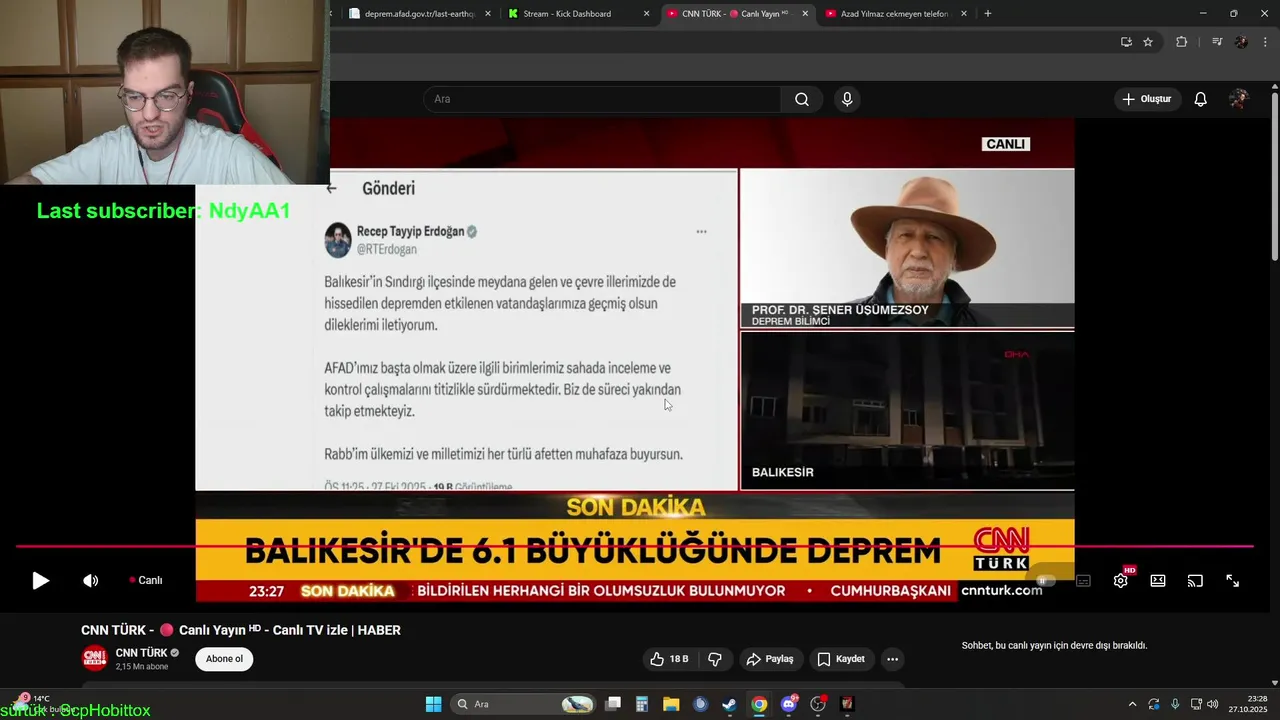Open Chrome from taskbar

(759, 704)
